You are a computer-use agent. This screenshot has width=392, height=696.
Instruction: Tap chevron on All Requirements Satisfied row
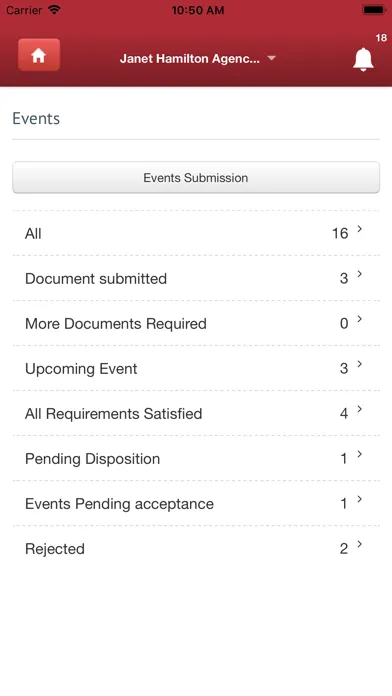click(360, 409)
